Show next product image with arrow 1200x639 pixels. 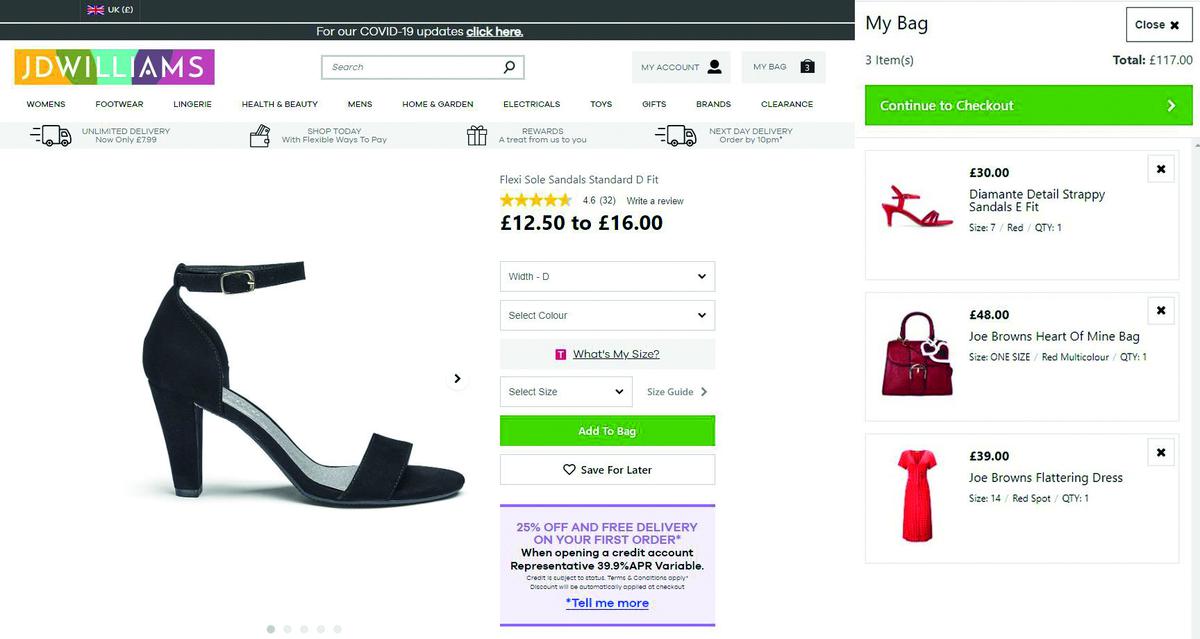pos(457,379)
